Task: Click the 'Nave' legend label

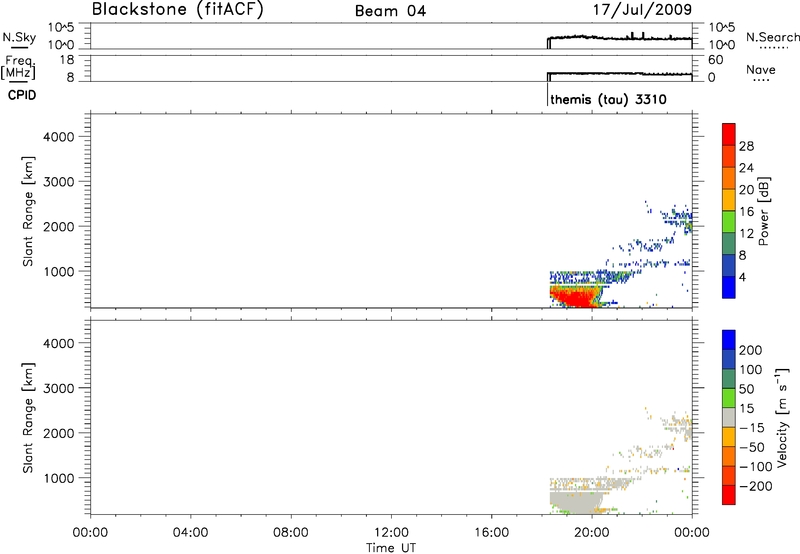Action: pos(761,70)
